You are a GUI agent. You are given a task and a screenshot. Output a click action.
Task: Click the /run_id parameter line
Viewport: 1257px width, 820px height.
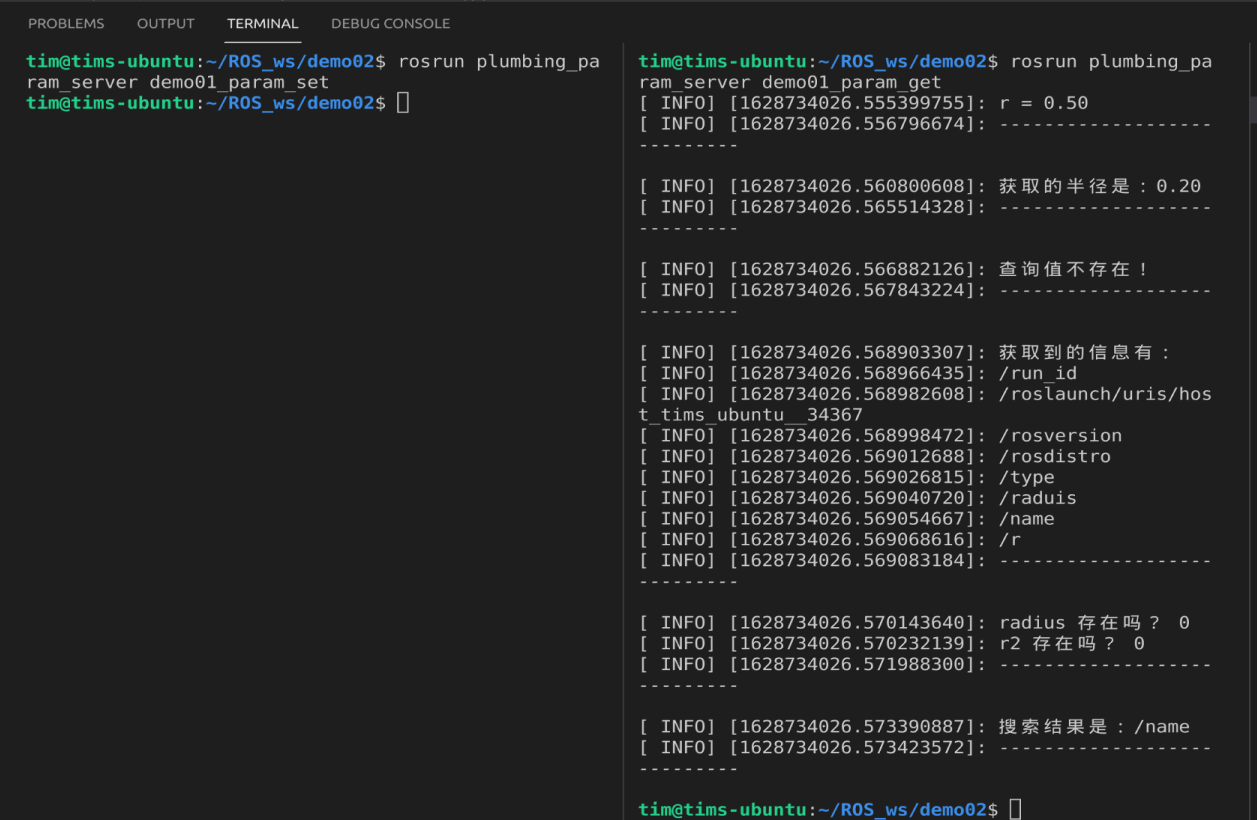click(x=1038, y=373)
